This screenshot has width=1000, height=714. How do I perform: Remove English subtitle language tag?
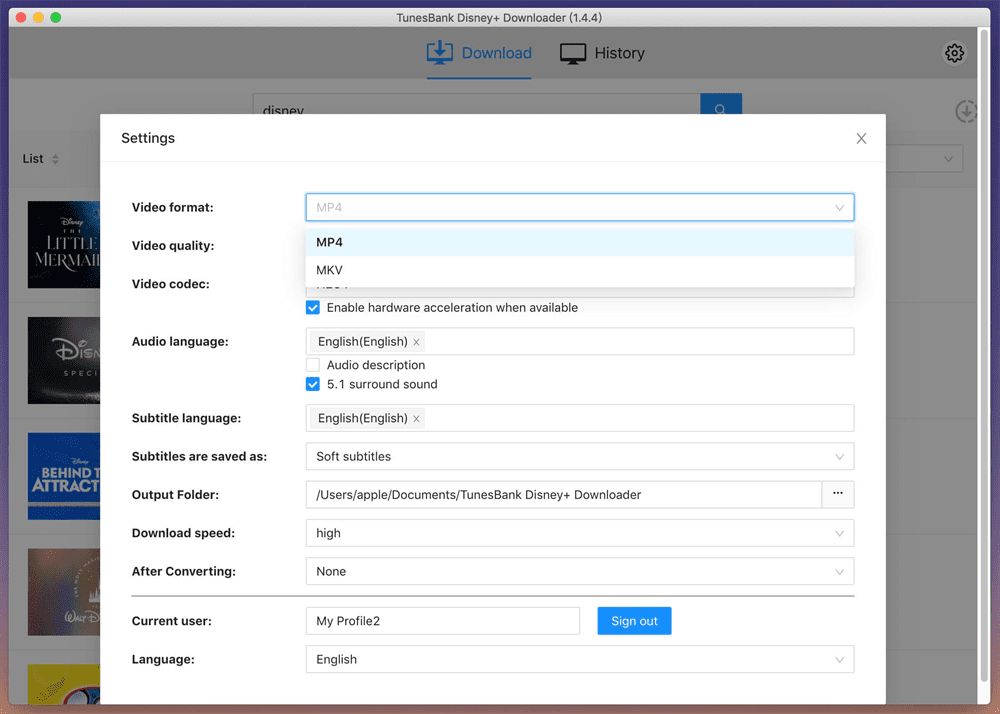pos(416,419)
